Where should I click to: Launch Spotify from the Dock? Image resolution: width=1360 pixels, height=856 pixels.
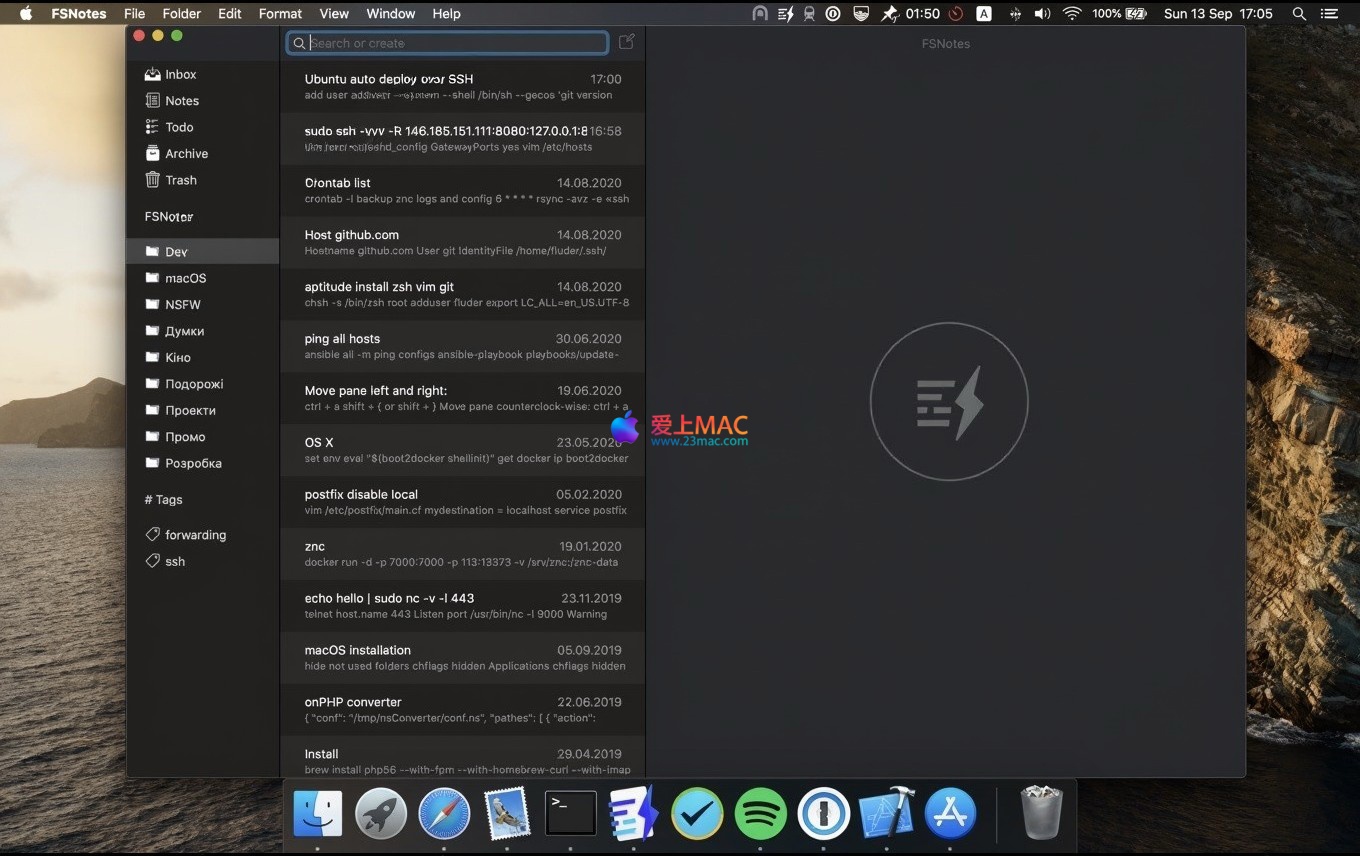click(x=760, y=814)
